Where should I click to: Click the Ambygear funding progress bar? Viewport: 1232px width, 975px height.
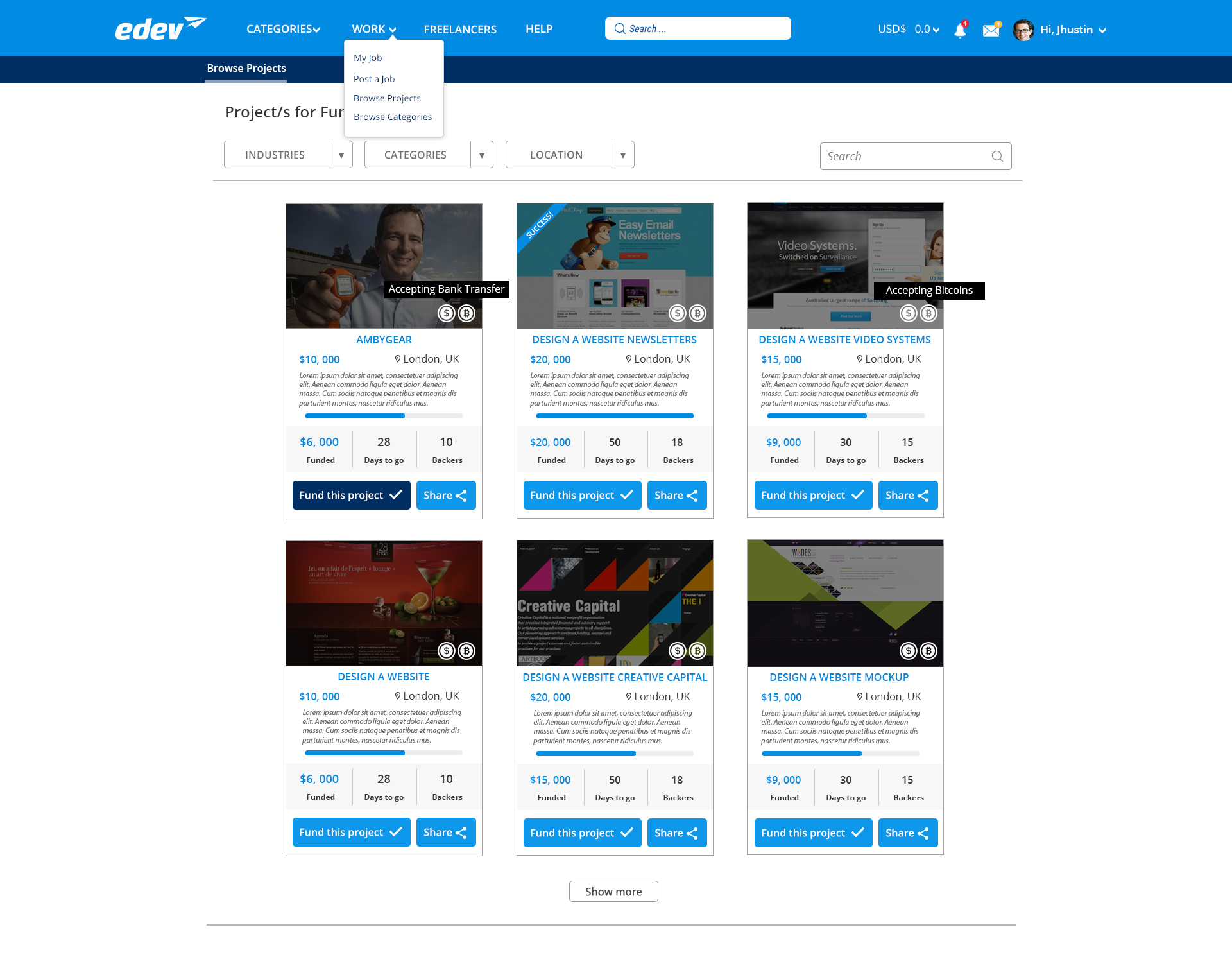pos(384,416)
